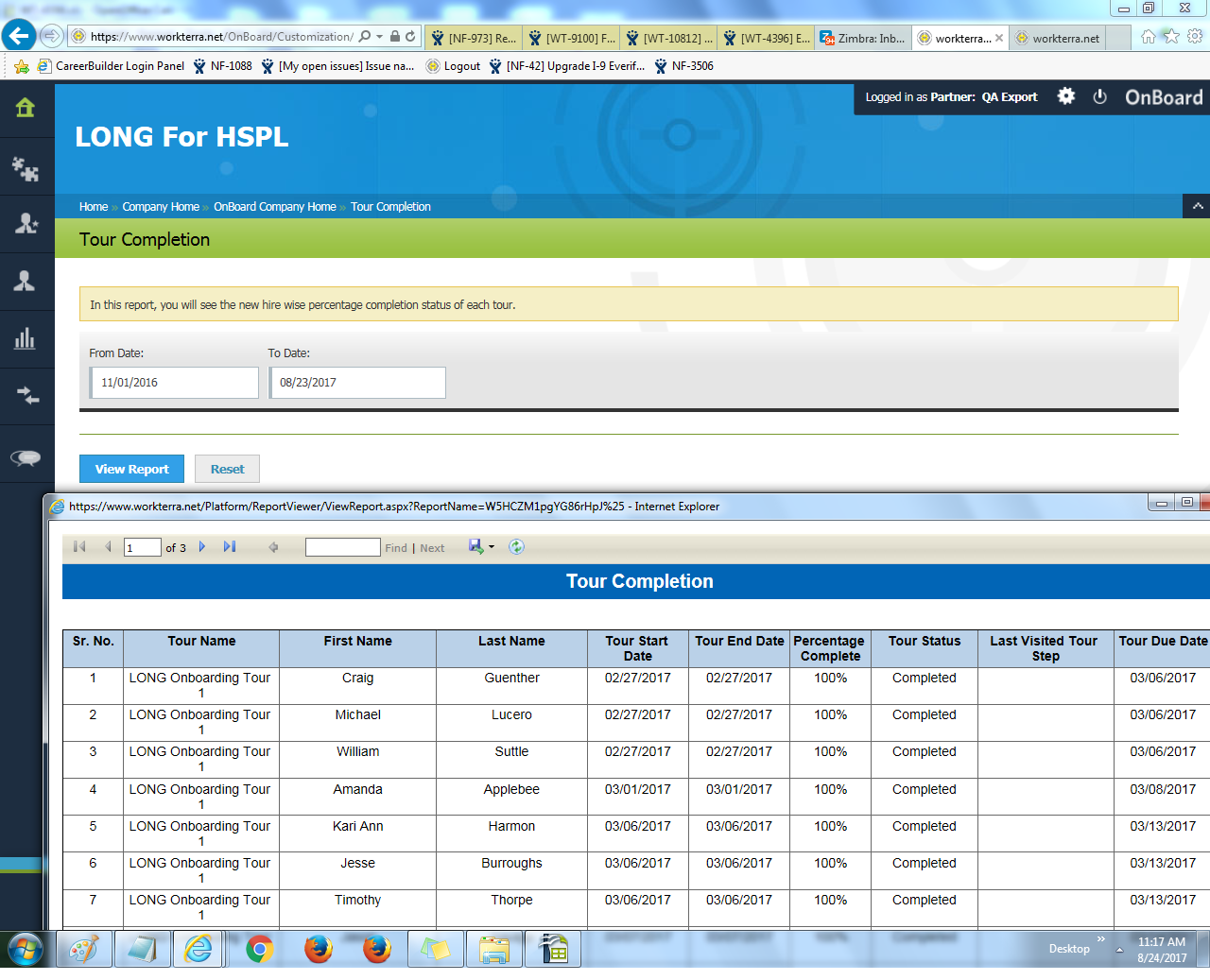Switch to the last workterra.net tab
Image resolution: width=1210 pixels, height=980 pixels.
[1058, 38]
